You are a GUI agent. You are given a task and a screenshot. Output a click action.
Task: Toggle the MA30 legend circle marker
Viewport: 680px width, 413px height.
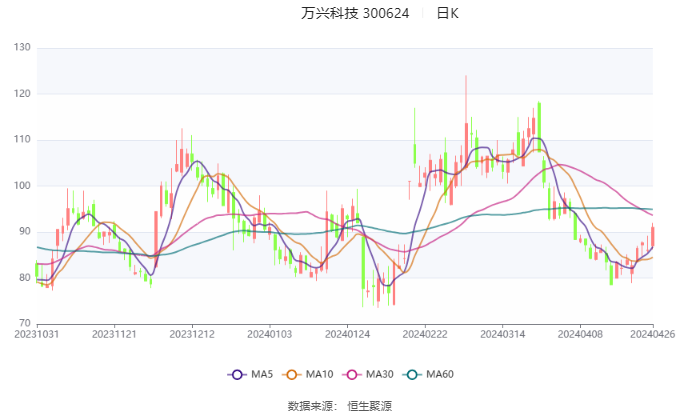[352, 374]
